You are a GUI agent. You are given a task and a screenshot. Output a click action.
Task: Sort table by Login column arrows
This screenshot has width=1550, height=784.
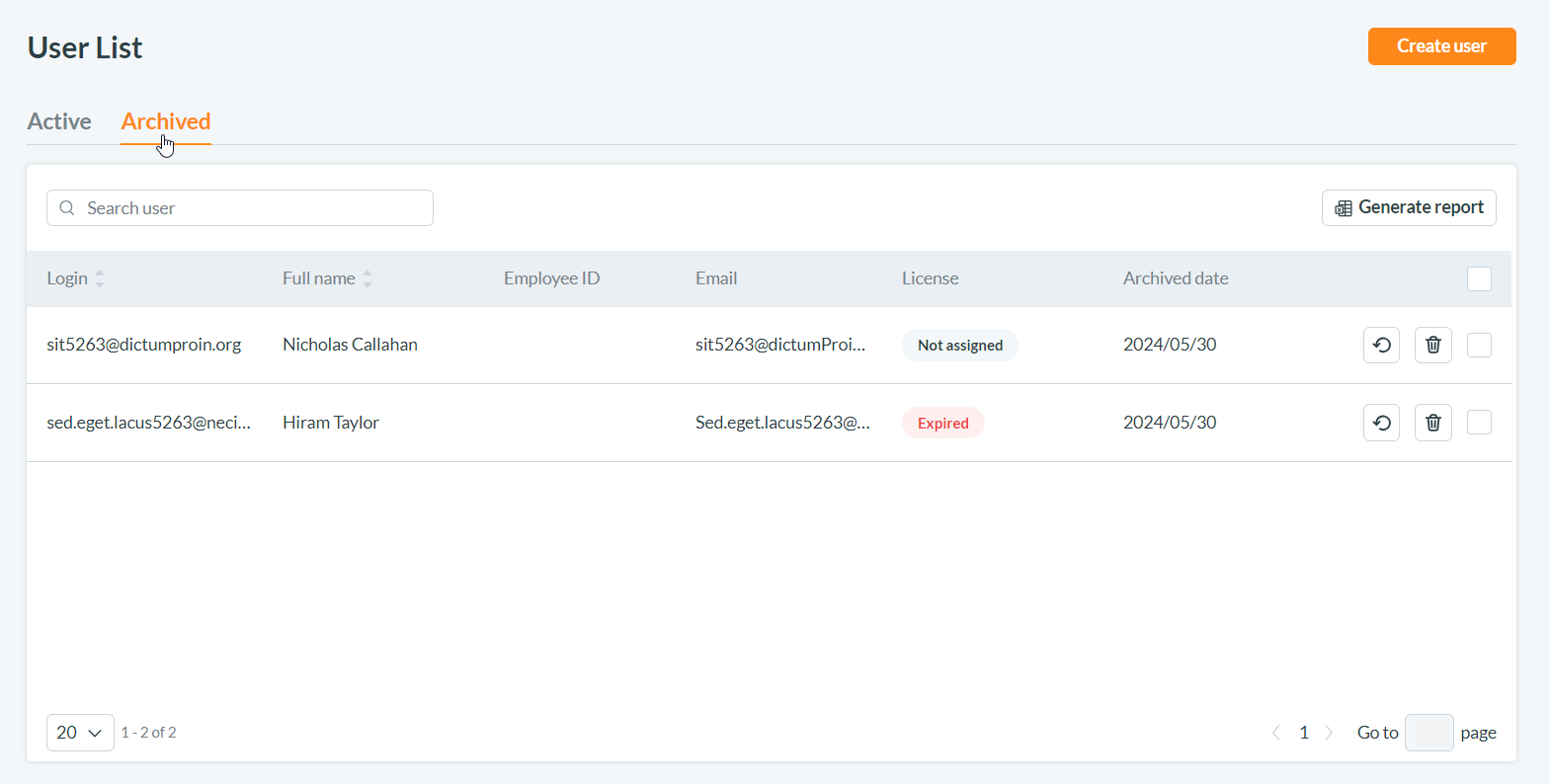(100, 278)
